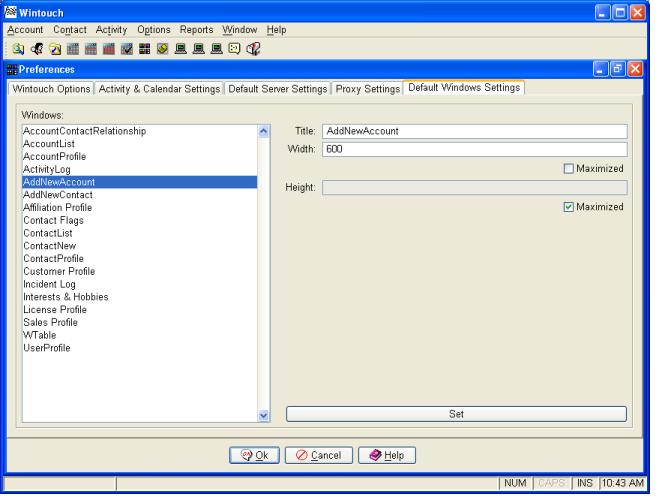Click the Help button at the bottom

pyautogui.click(x=387, y=455)
